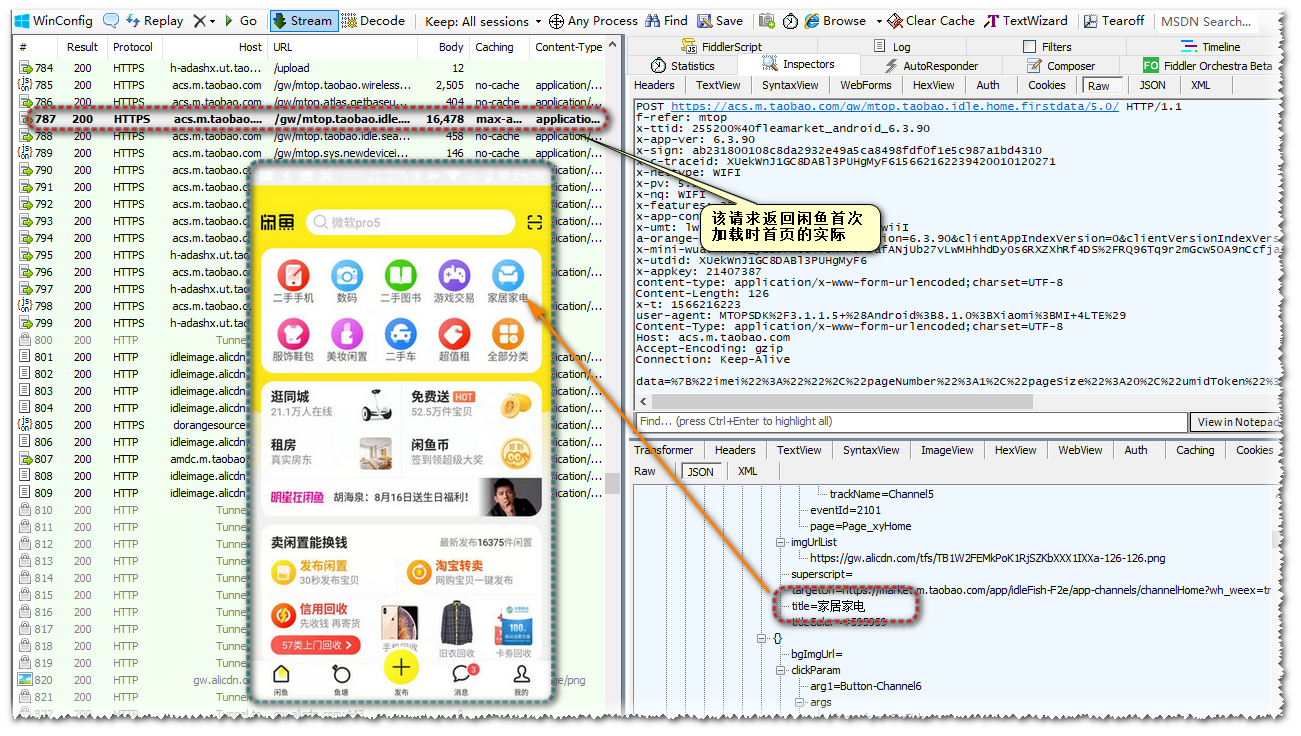Tap the 美妆闲置 cosmetics icon
Screen dimensions: 1301x736
(347, 333)
